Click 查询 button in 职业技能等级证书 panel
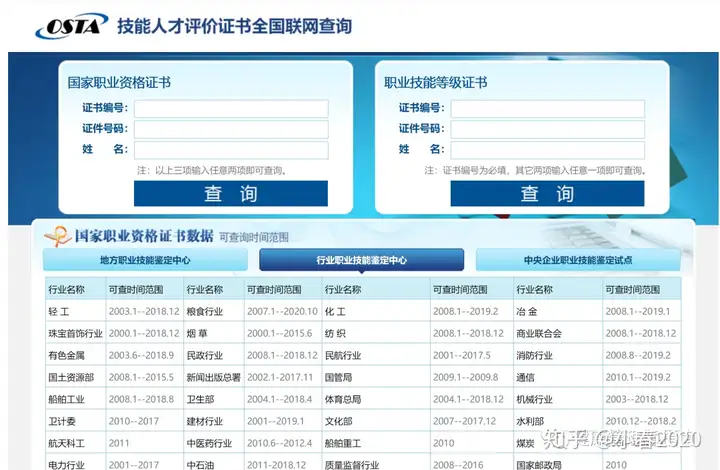Viewport: 720px width, 470px height. tap(547, 193)
